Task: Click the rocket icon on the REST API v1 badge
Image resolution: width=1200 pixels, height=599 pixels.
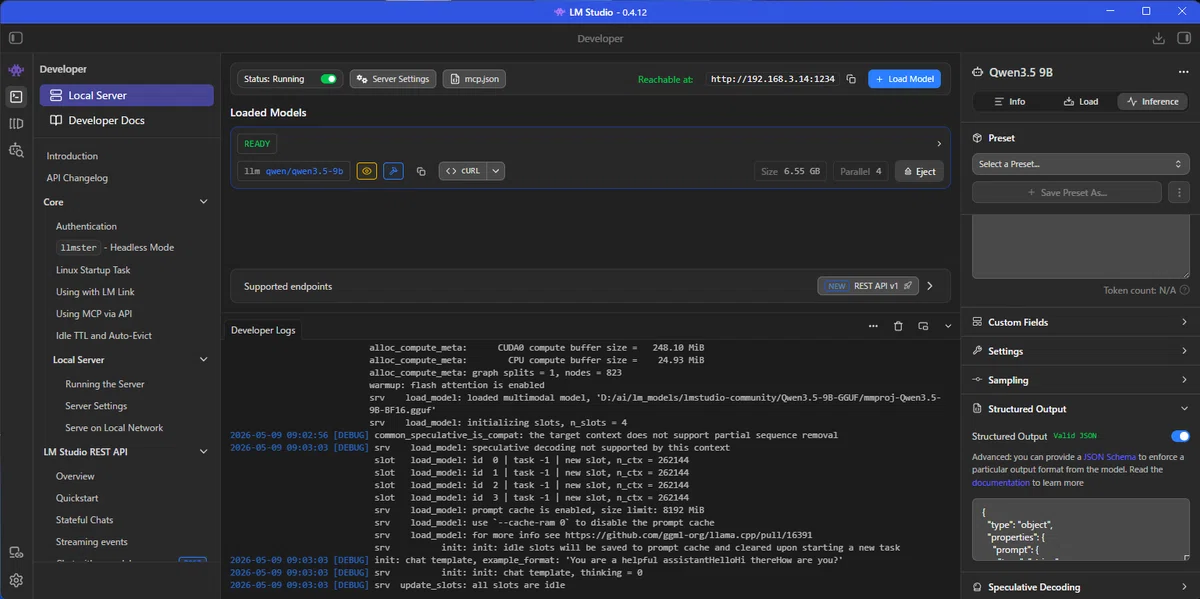Action: click(908, 286)
